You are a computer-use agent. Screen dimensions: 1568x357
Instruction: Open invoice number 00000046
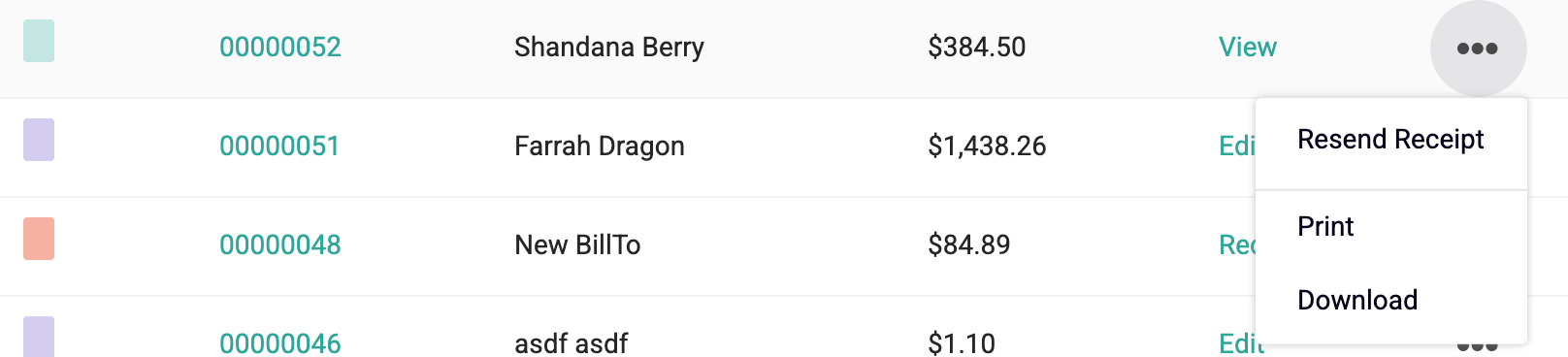point(280,343)
